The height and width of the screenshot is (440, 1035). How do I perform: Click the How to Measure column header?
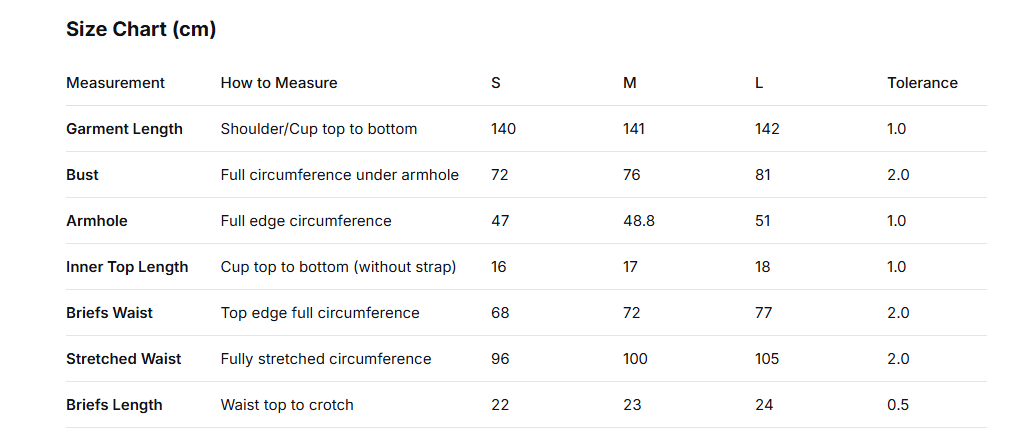(279, 83)
